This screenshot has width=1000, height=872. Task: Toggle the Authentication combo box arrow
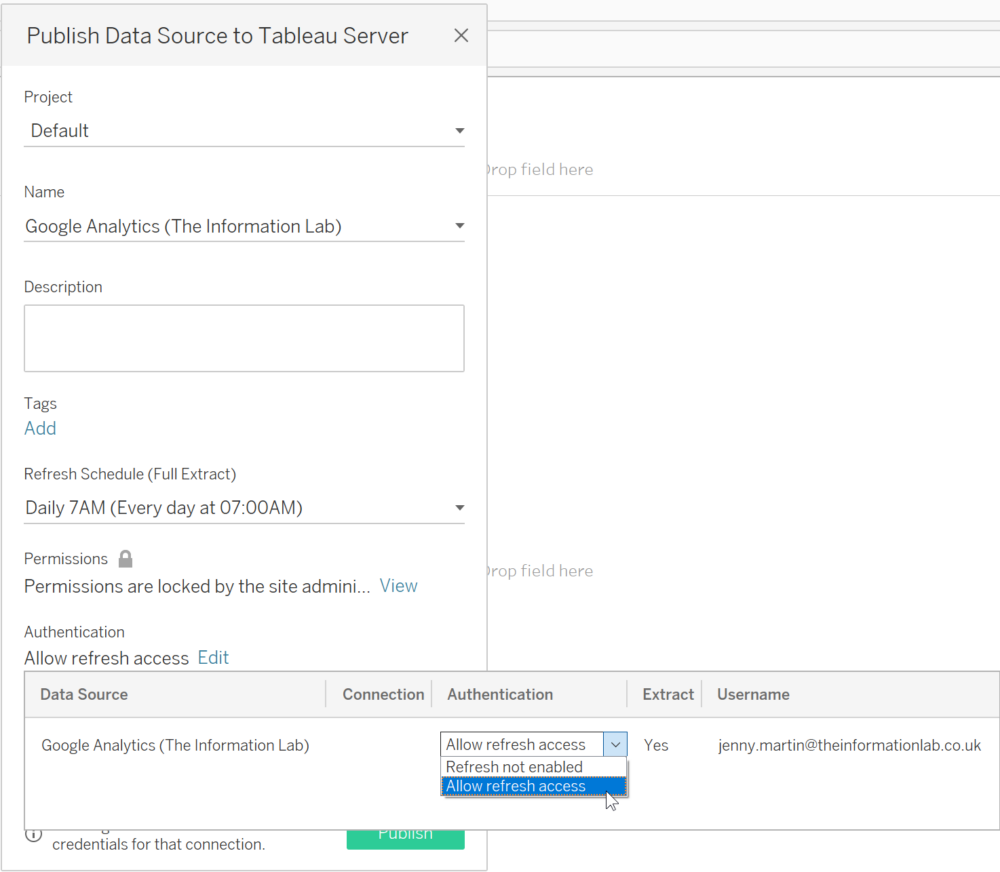(615, 744)
